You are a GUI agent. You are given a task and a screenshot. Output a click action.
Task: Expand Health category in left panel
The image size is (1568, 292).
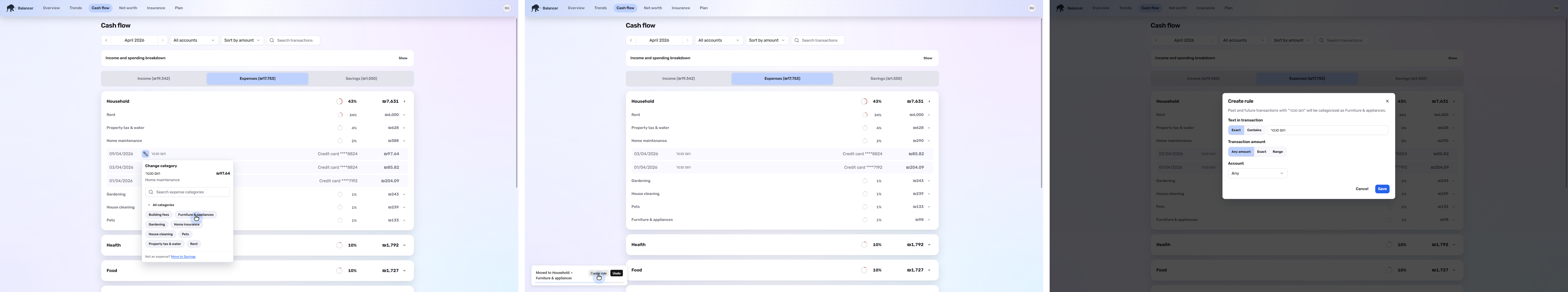(x=404, y=245)
